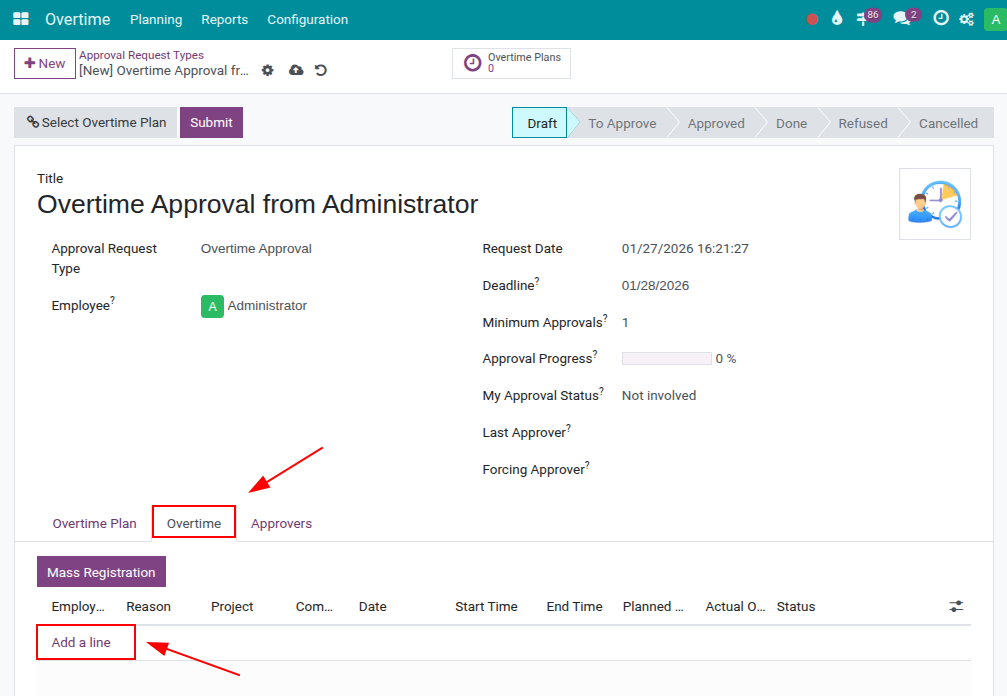Open the Discuss messages icon showing 2
Screen dimensions: 1007x696
pyautogui.click(x=901, y=18)
